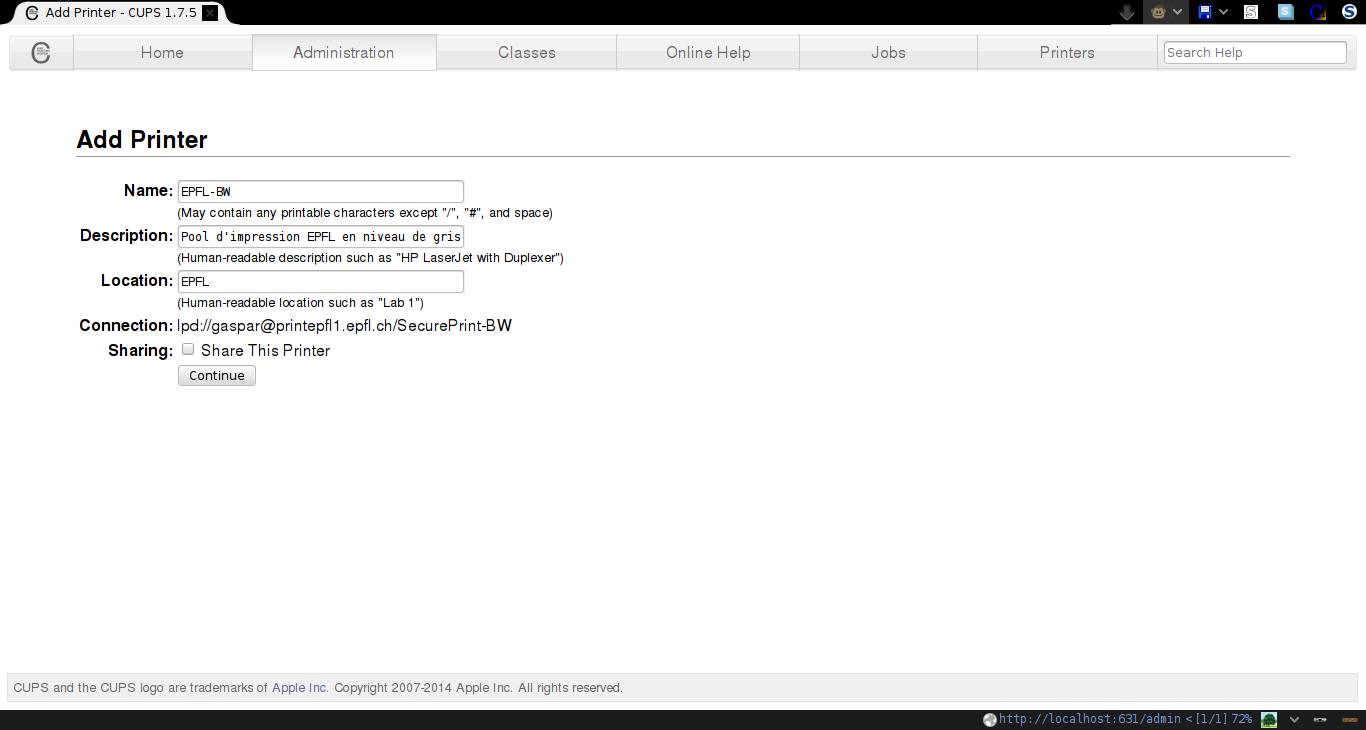The height and width of the screenshot is (730, 1366).
Task: Focus the Search Help input field
Action: point(1255,53)
